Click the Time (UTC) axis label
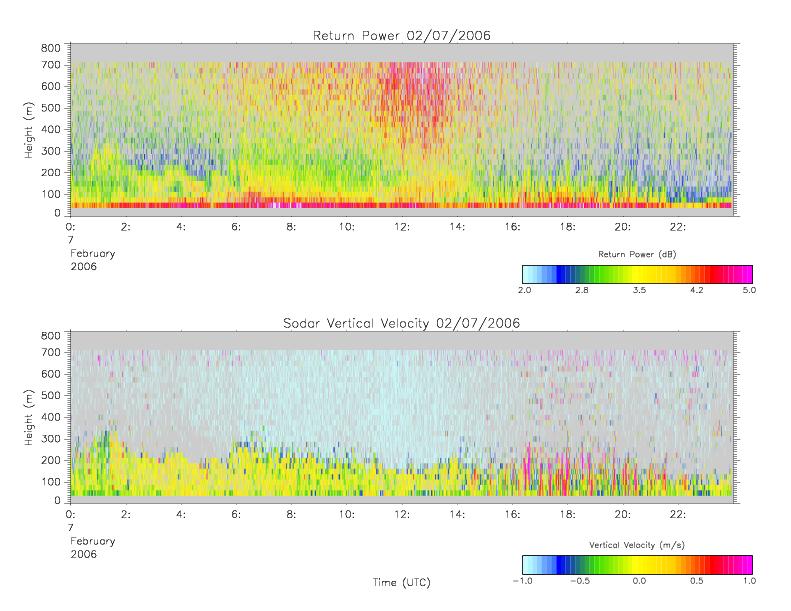Image resolution: width=791 pixels, height=611 pixels. 402,582
